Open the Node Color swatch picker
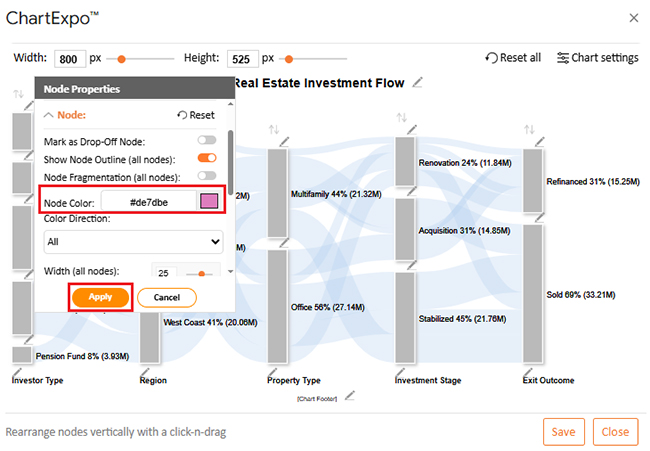650x451 pixels. (x=210, y=202)
